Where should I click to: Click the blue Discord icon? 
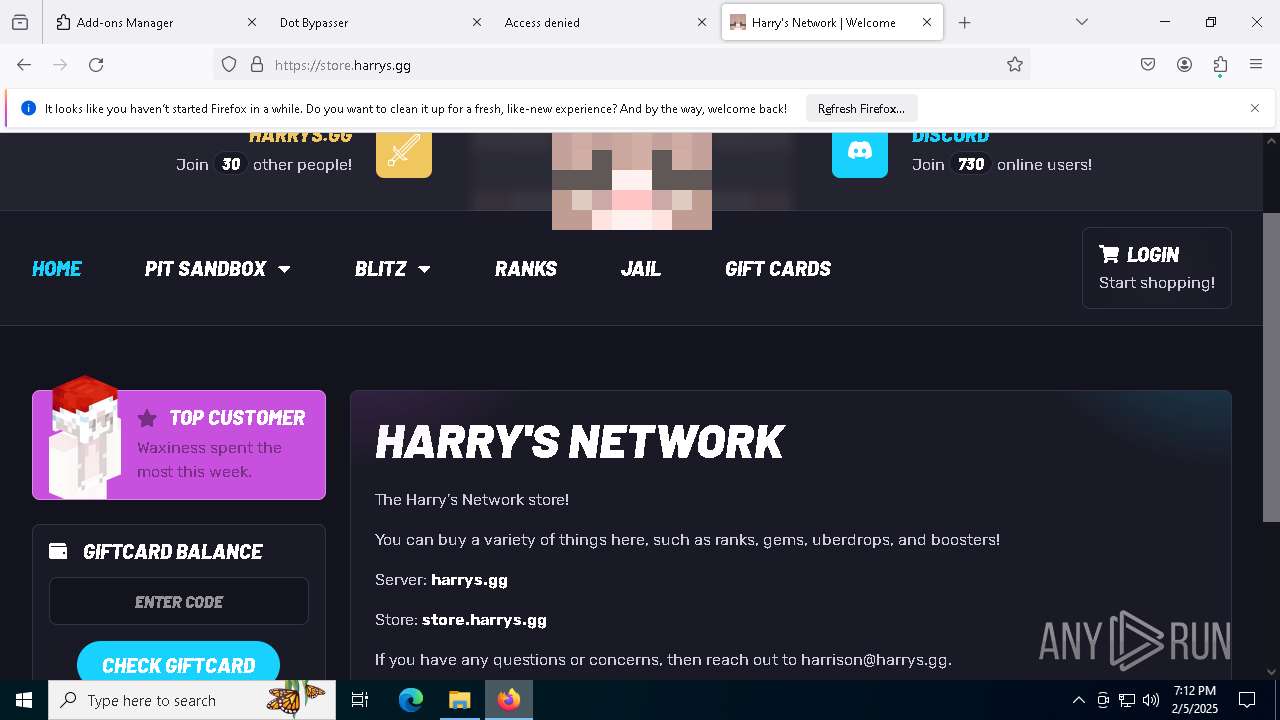pyautogui.click(x=860, y=151)
